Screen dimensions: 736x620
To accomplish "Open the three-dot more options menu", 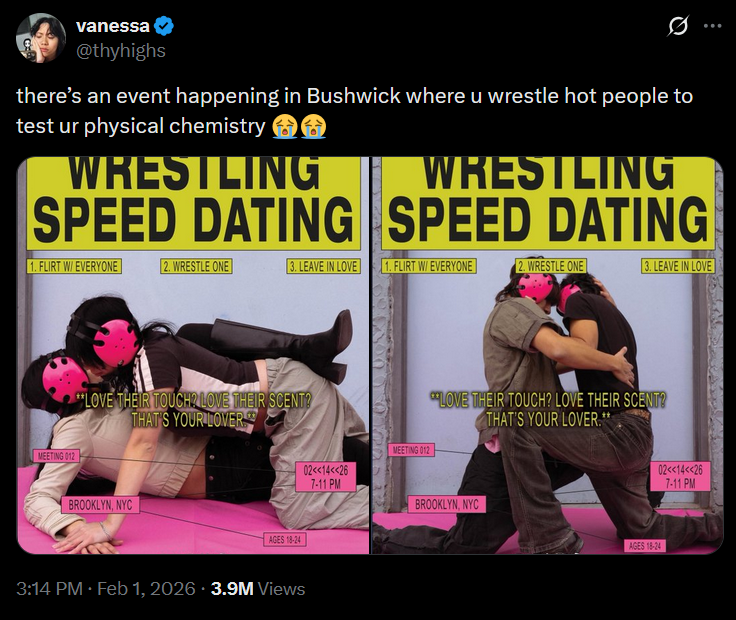I will tap(712, 26).
